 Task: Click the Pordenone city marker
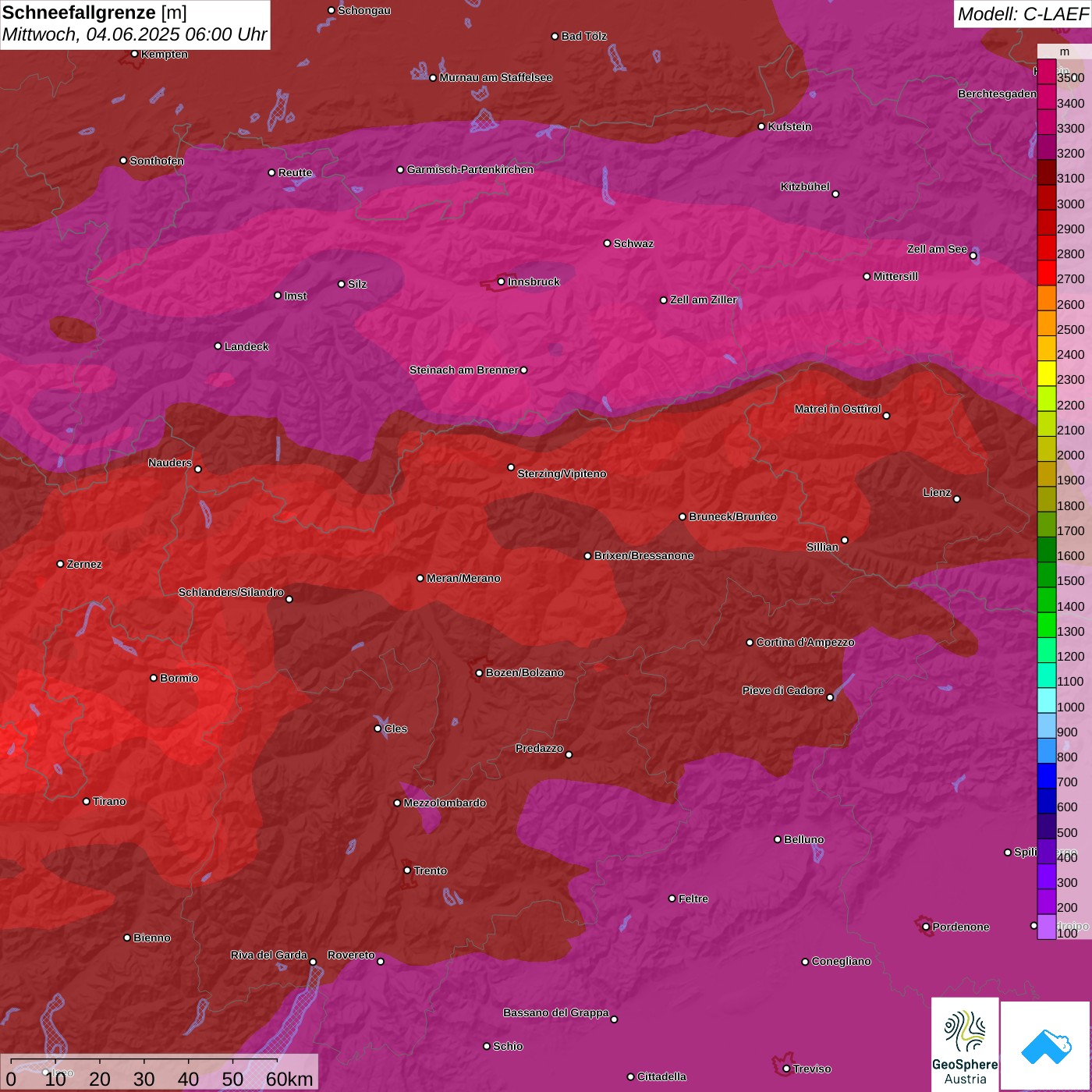[926, 927]
